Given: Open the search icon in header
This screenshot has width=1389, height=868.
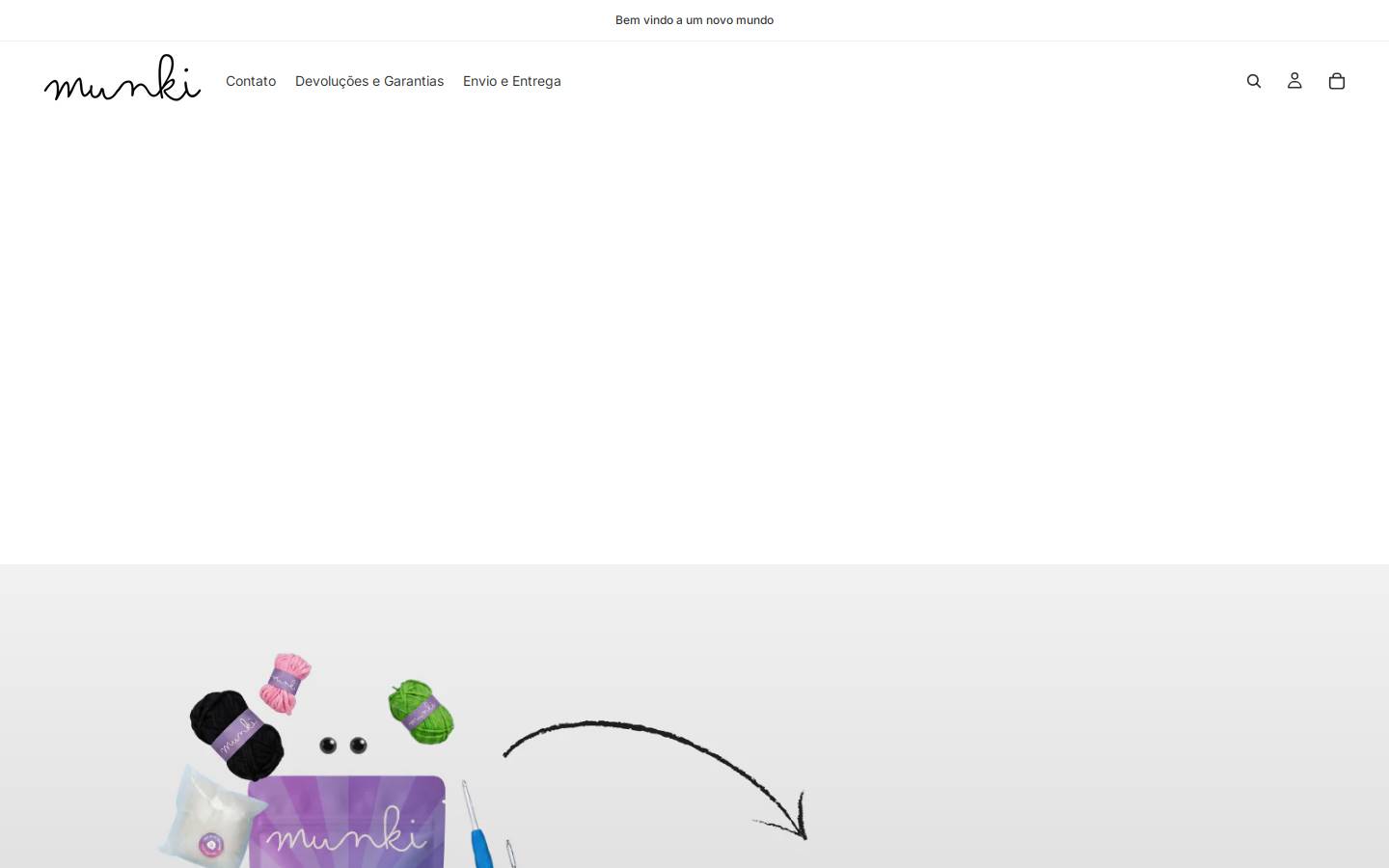Looking at the screenshot, I should (1253, 81).
